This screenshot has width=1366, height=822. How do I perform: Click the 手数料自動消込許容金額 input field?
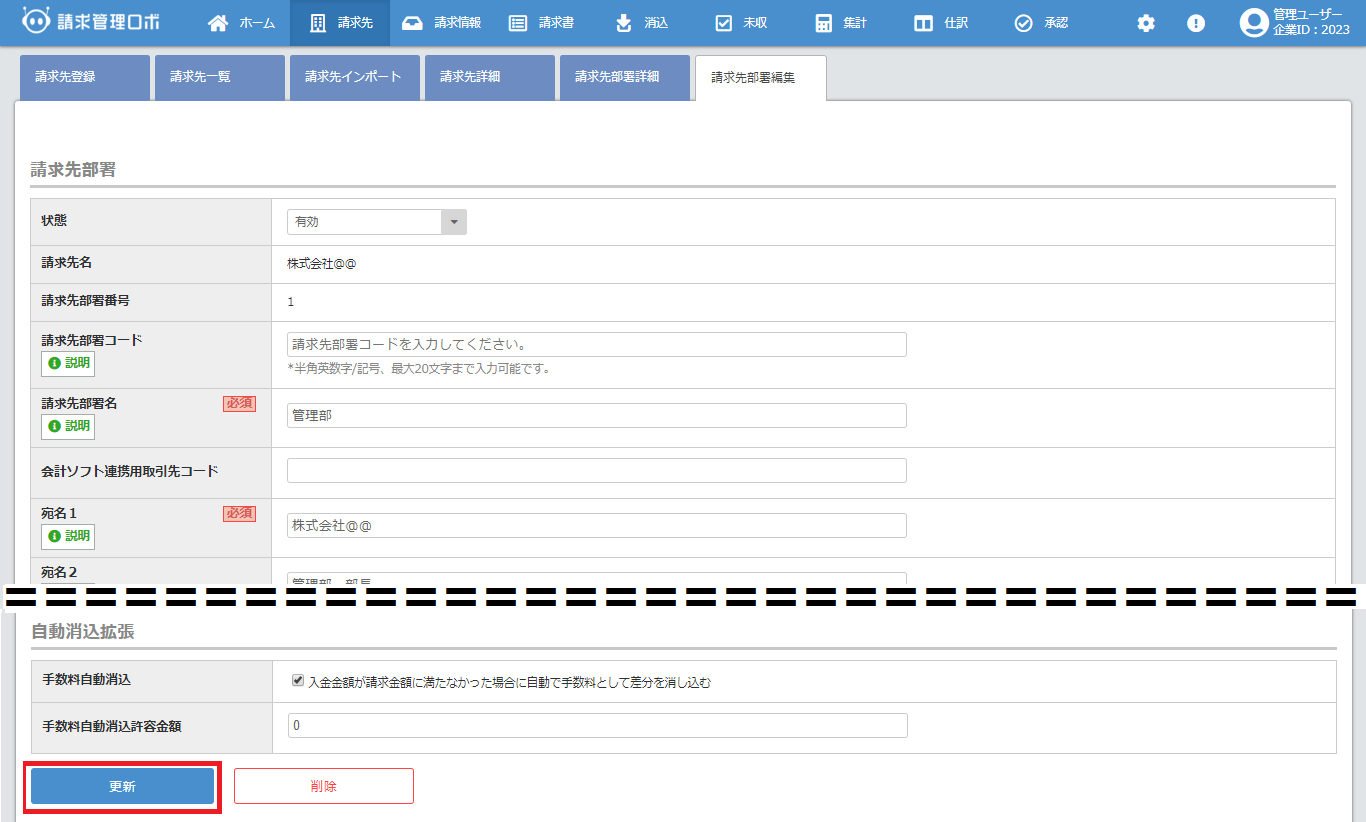click(x=596, y=725)
